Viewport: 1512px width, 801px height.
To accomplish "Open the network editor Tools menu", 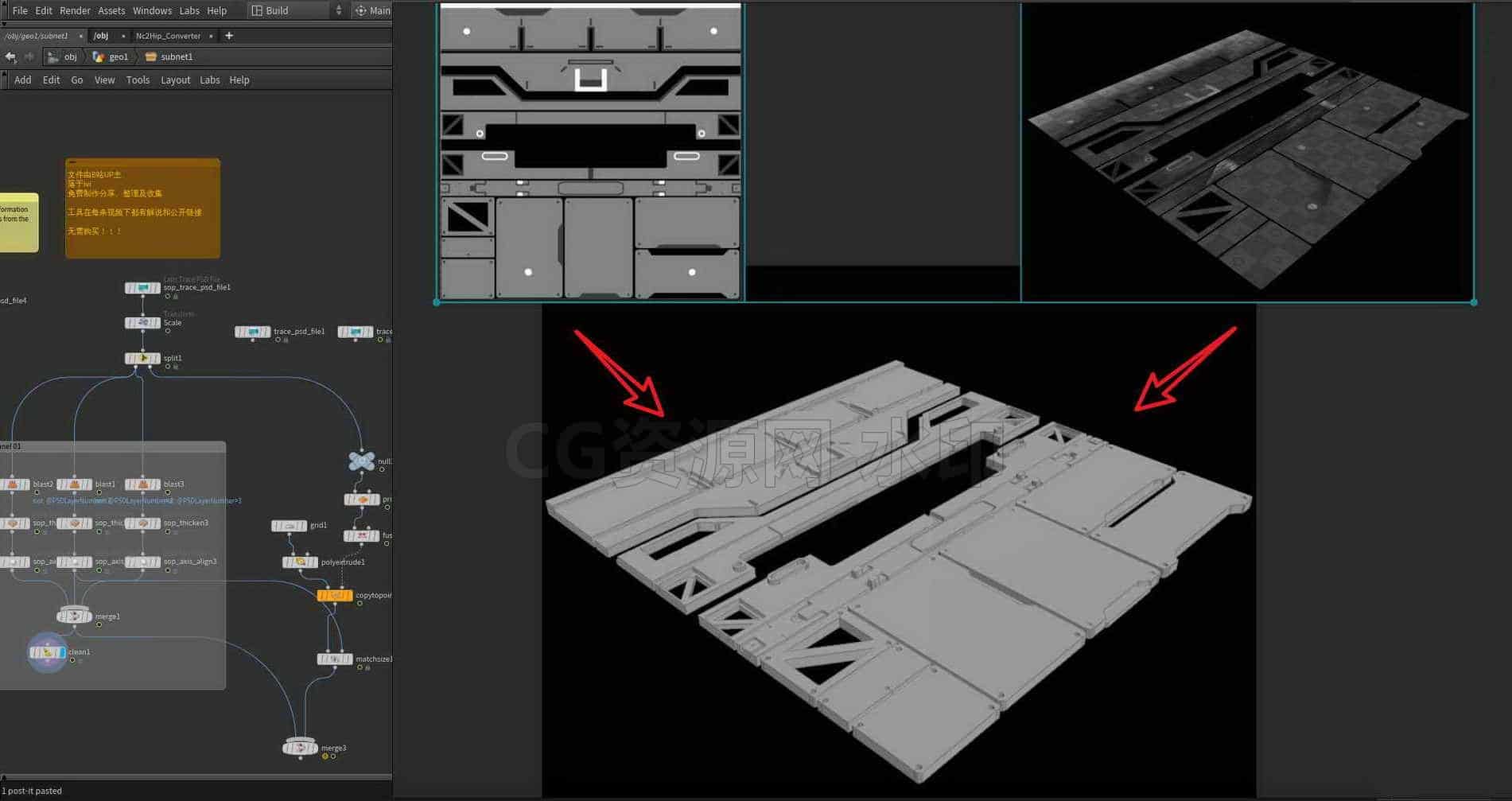I will (x=138, y=80).
